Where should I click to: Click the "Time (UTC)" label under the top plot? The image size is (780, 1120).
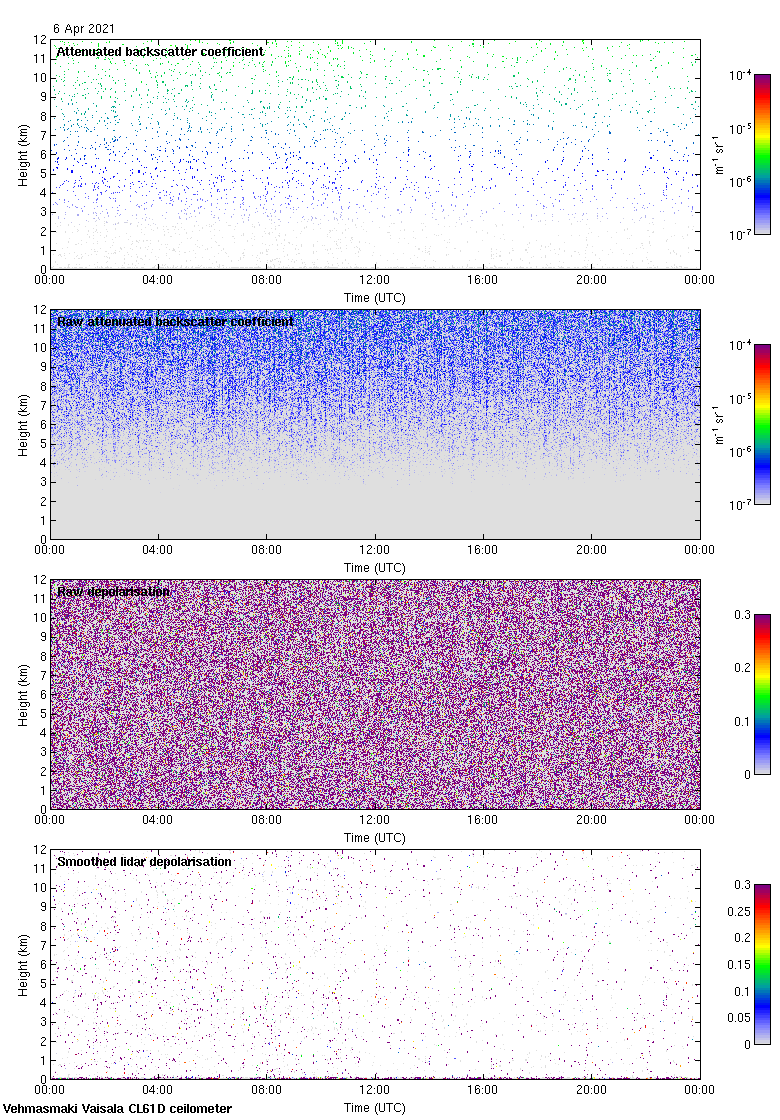(375, 298)
